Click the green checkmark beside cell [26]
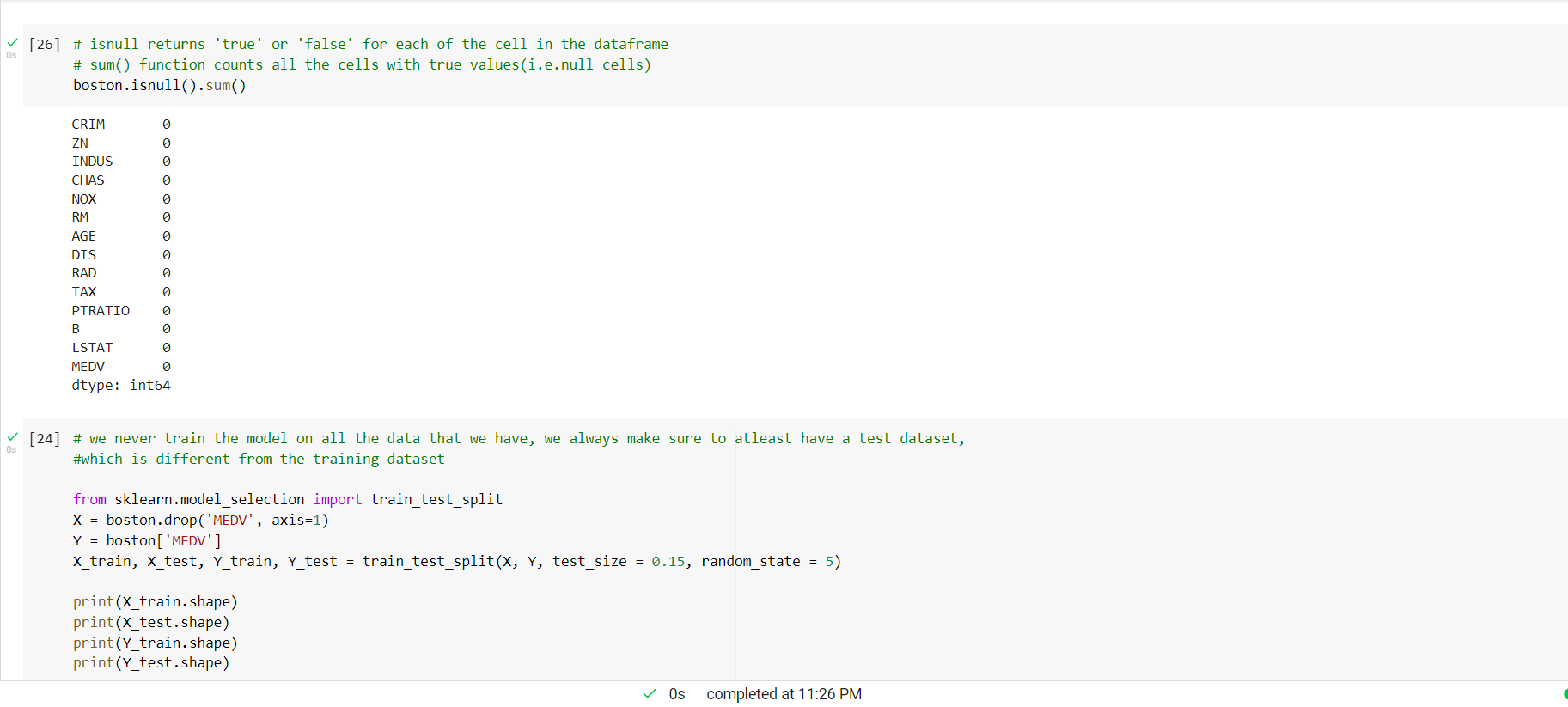This screenshot has height=707, width=1568. point(12,42)
